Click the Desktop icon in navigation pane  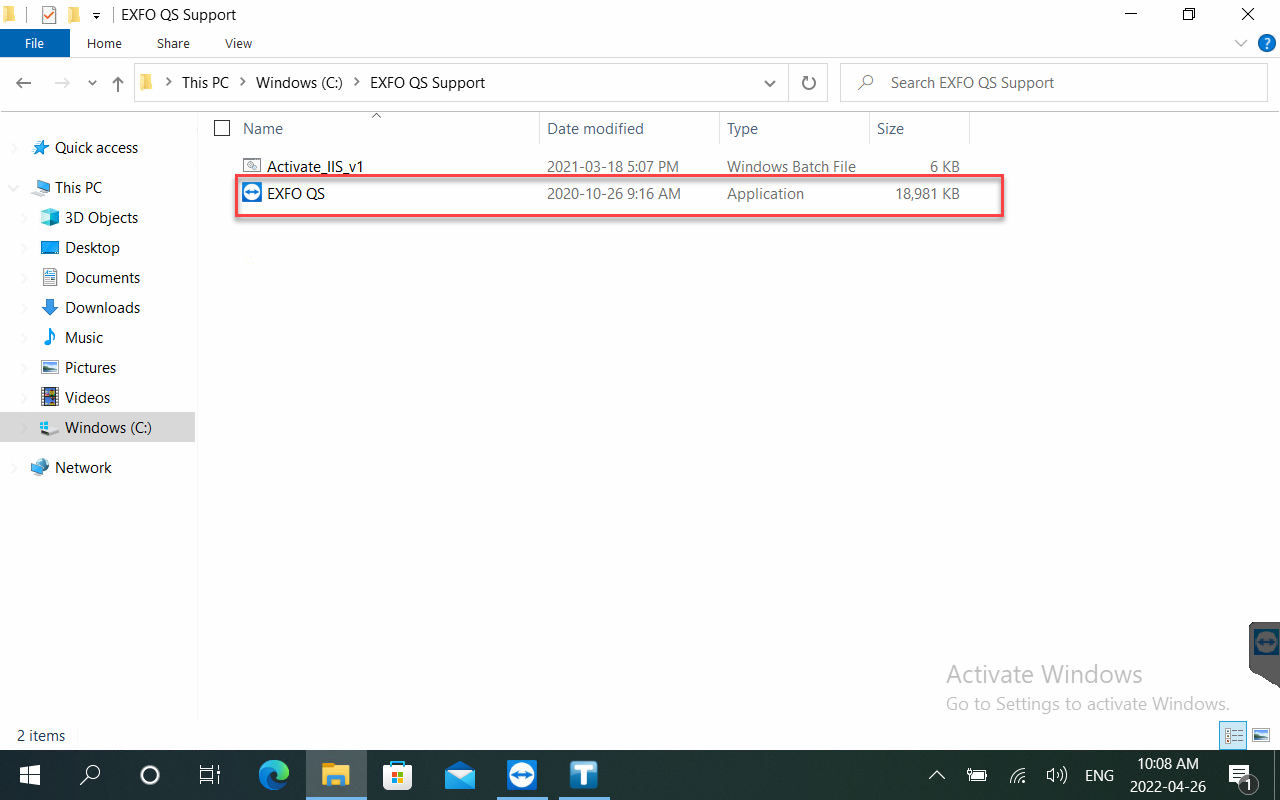click(x=49, y=247)
